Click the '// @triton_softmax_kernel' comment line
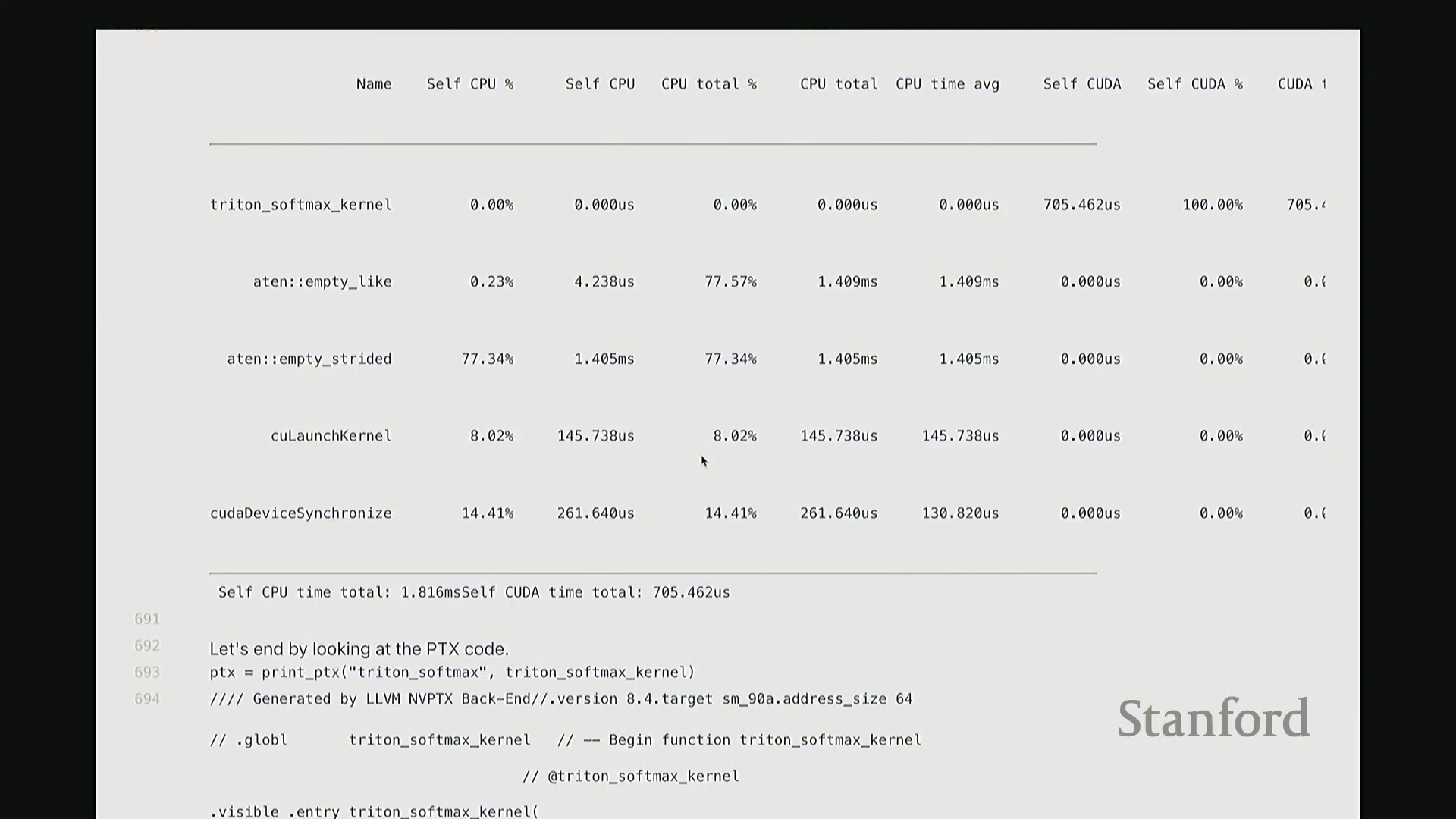Screen dimensions: 1456x819 point(630,777)
